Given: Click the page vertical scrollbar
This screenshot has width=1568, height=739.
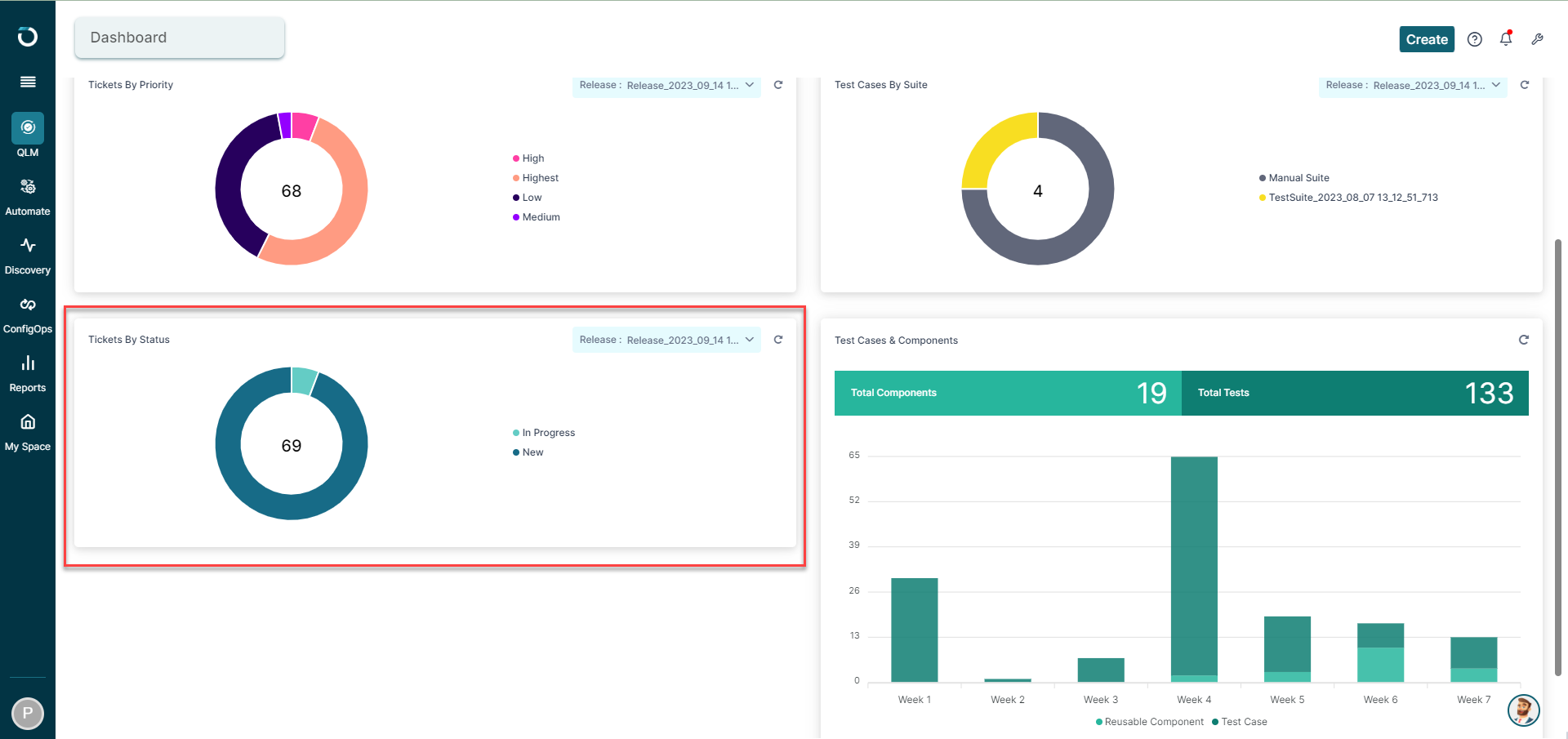Looking at the screenshot, I should point(1558,457).
